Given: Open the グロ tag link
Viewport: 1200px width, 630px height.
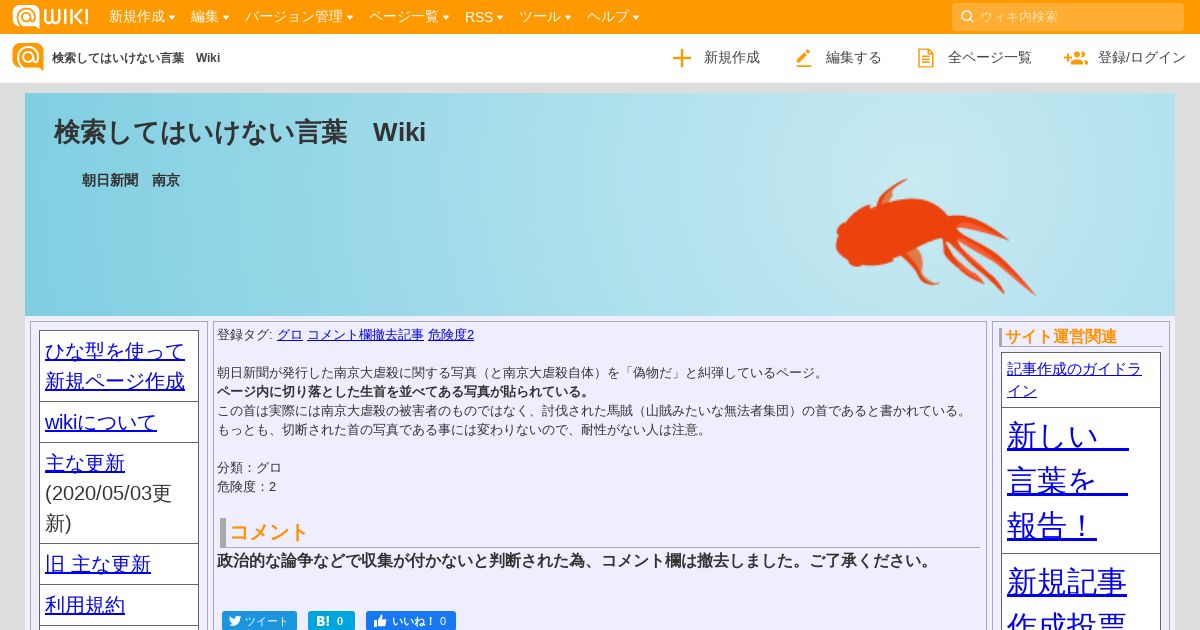Looking at the screenshot, I should coord(290,335).
